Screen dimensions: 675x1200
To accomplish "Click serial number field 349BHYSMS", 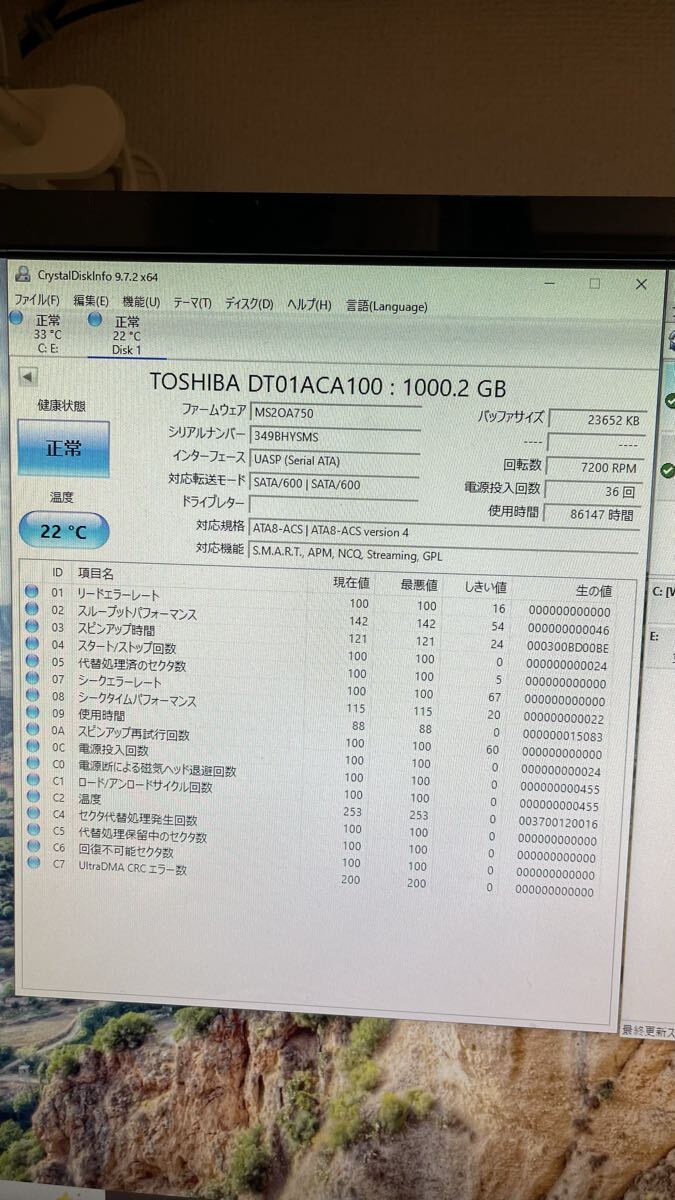I will pos(335,436).
